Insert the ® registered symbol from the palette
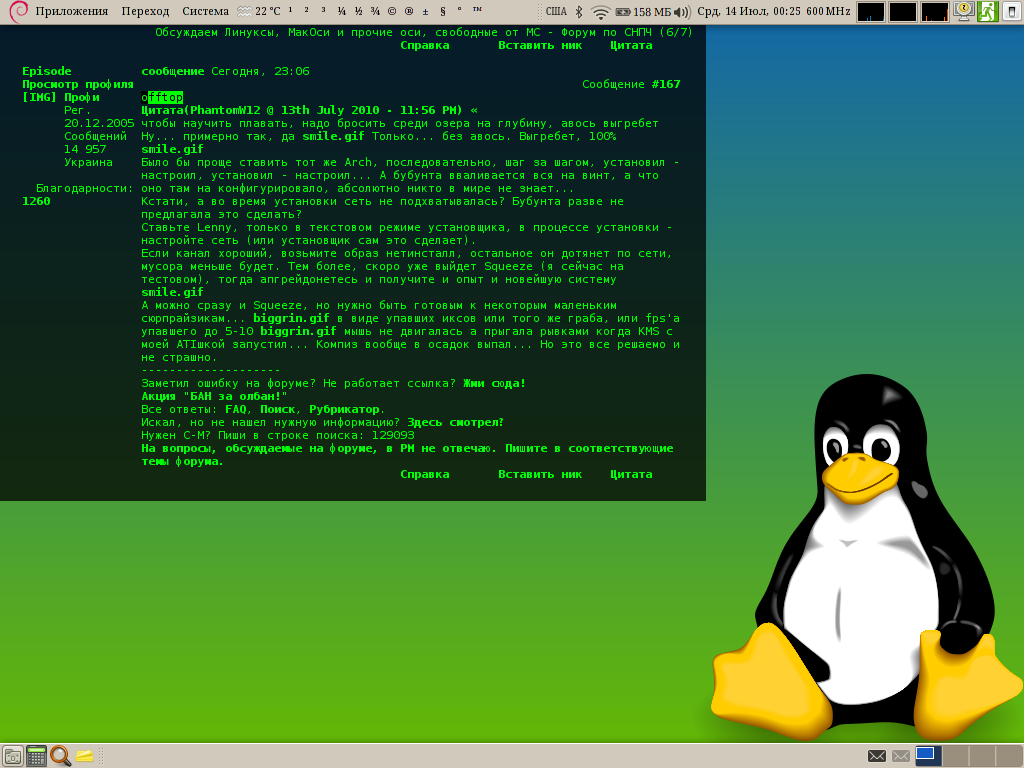1024x768 pixels. point(409,10)
